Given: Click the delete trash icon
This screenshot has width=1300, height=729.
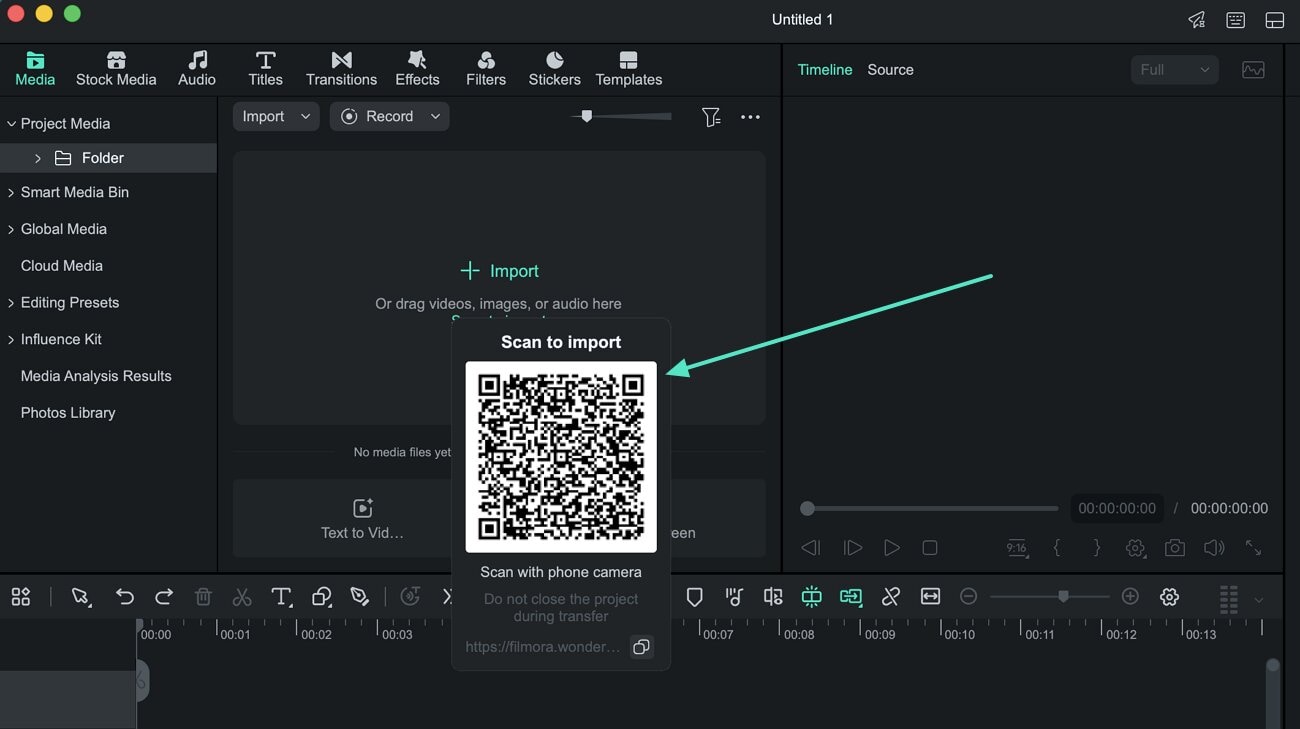Looking at the screenshot, I should [203, 597].
